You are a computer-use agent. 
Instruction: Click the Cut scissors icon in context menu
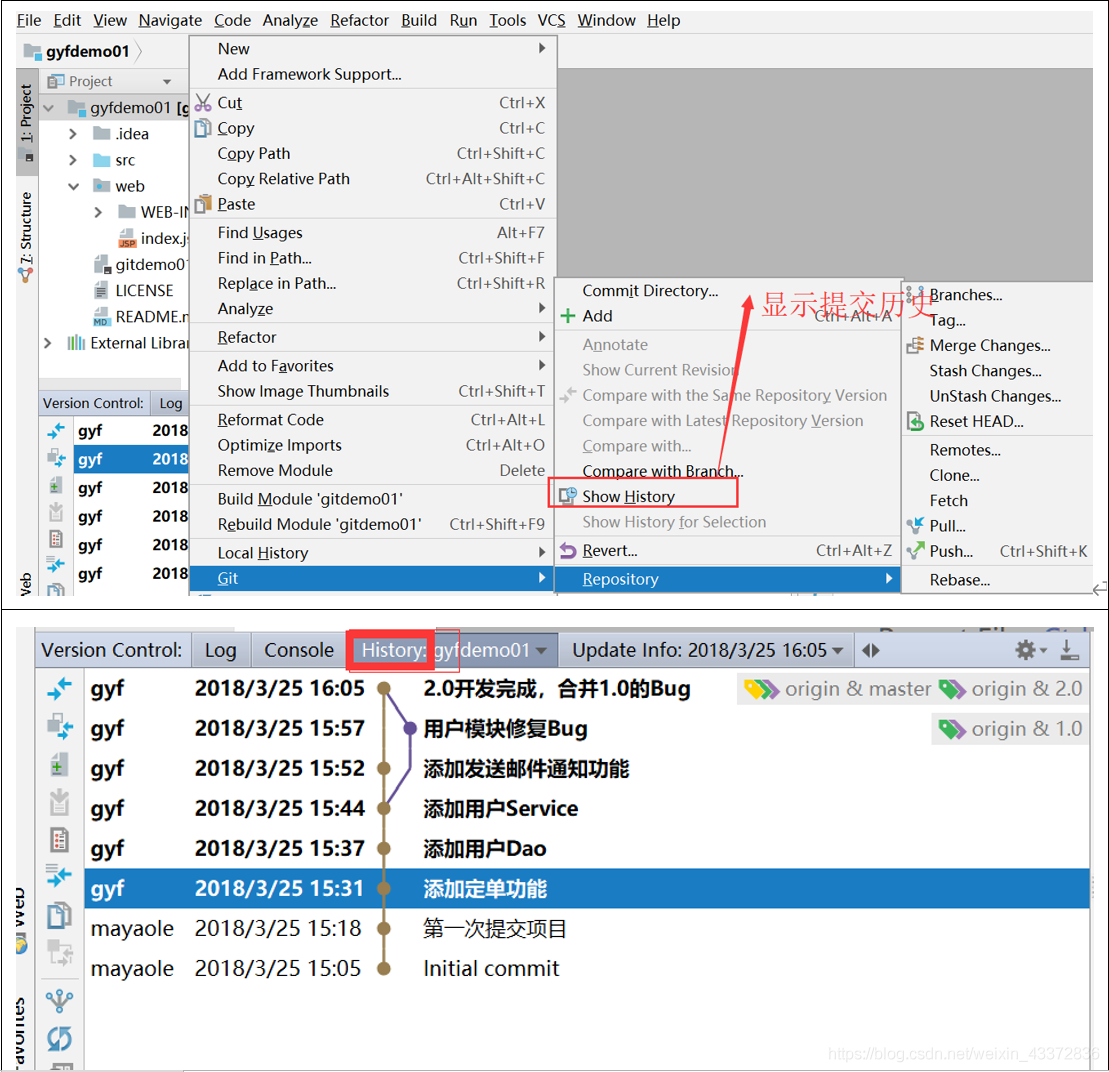pyautogui.click(x=203, y=103)
